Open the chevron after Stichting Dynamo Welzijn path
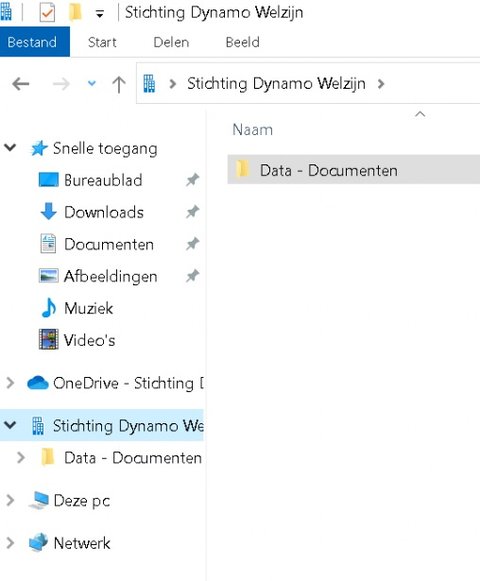Screen dimensions: 480x581 381,84
